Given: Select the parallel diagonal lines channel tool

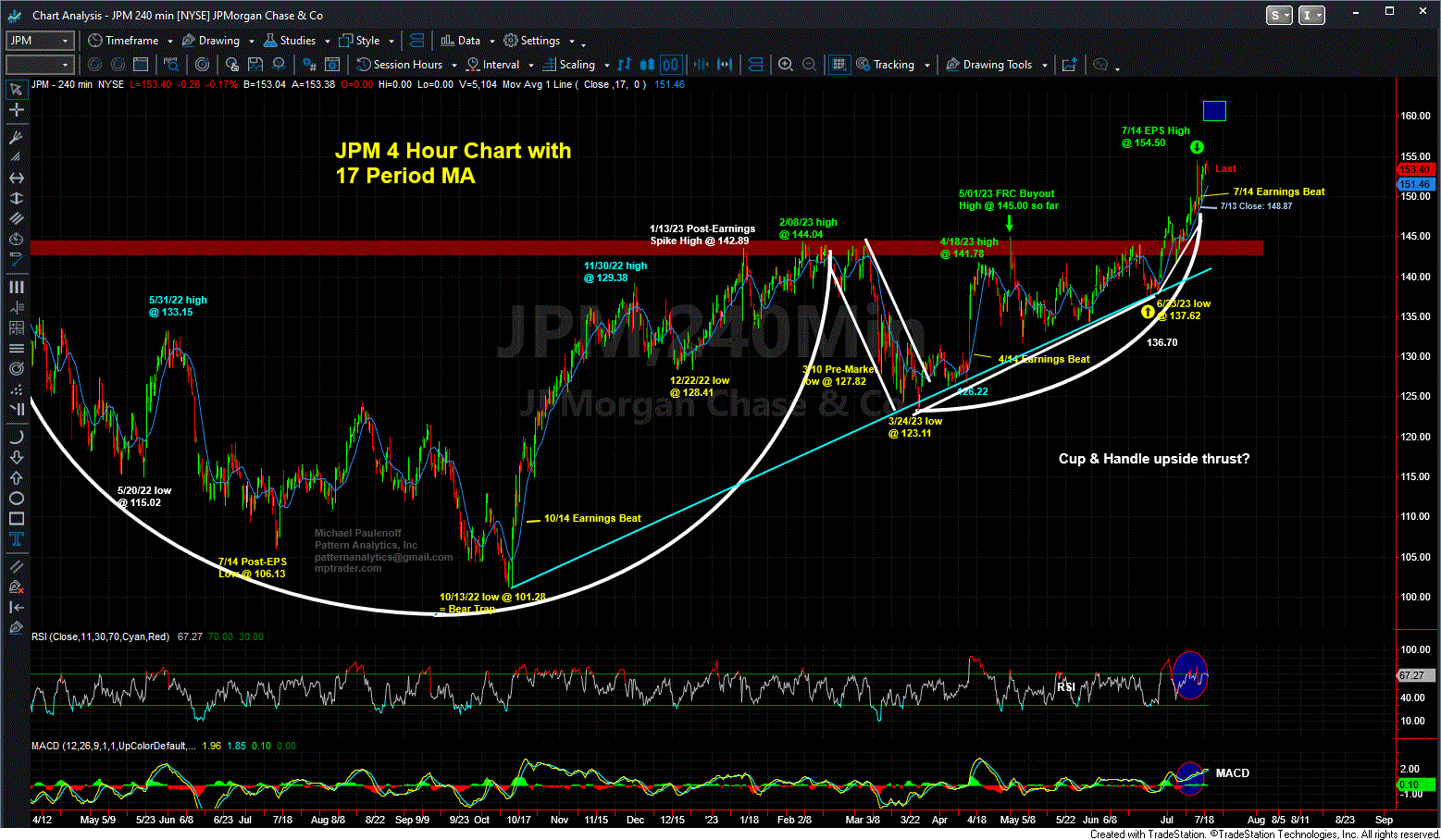Looking at the screenshot, I should 16,218.
